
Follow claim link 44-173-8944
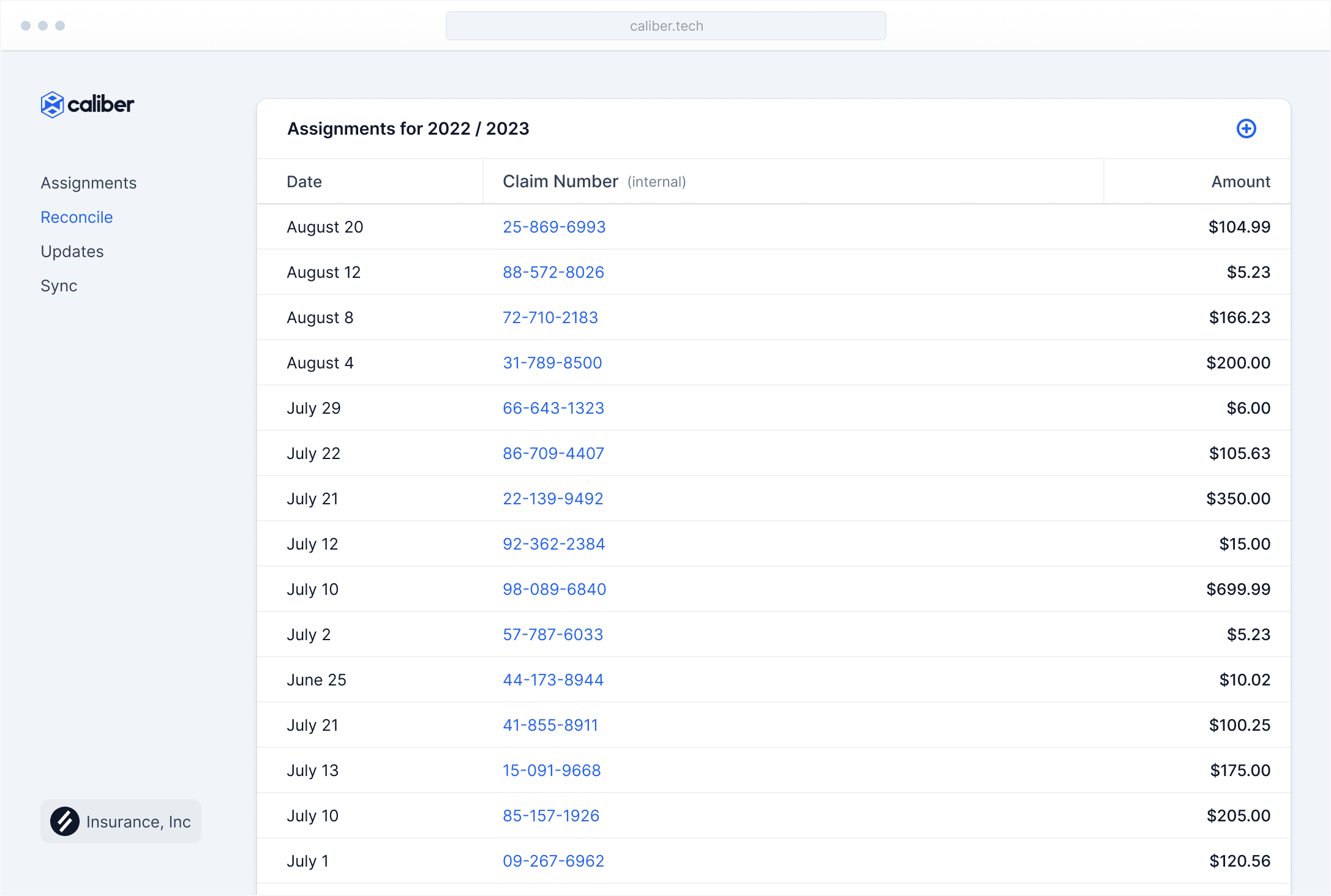click(553, 680)
